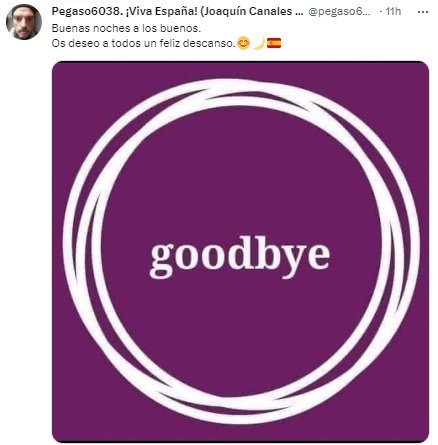438x445 pixels.
Task: Click the text "Buenas noches a los buenos."
Action: click(126, 28)
